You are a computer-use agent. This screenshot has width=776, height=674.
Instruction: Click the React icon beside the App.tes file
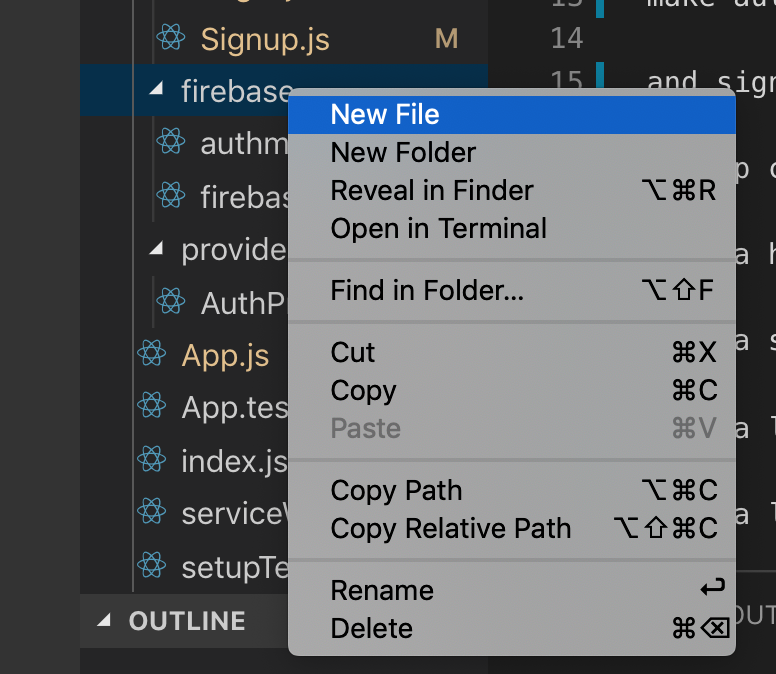pyautogui.click(x=152, y=406)
